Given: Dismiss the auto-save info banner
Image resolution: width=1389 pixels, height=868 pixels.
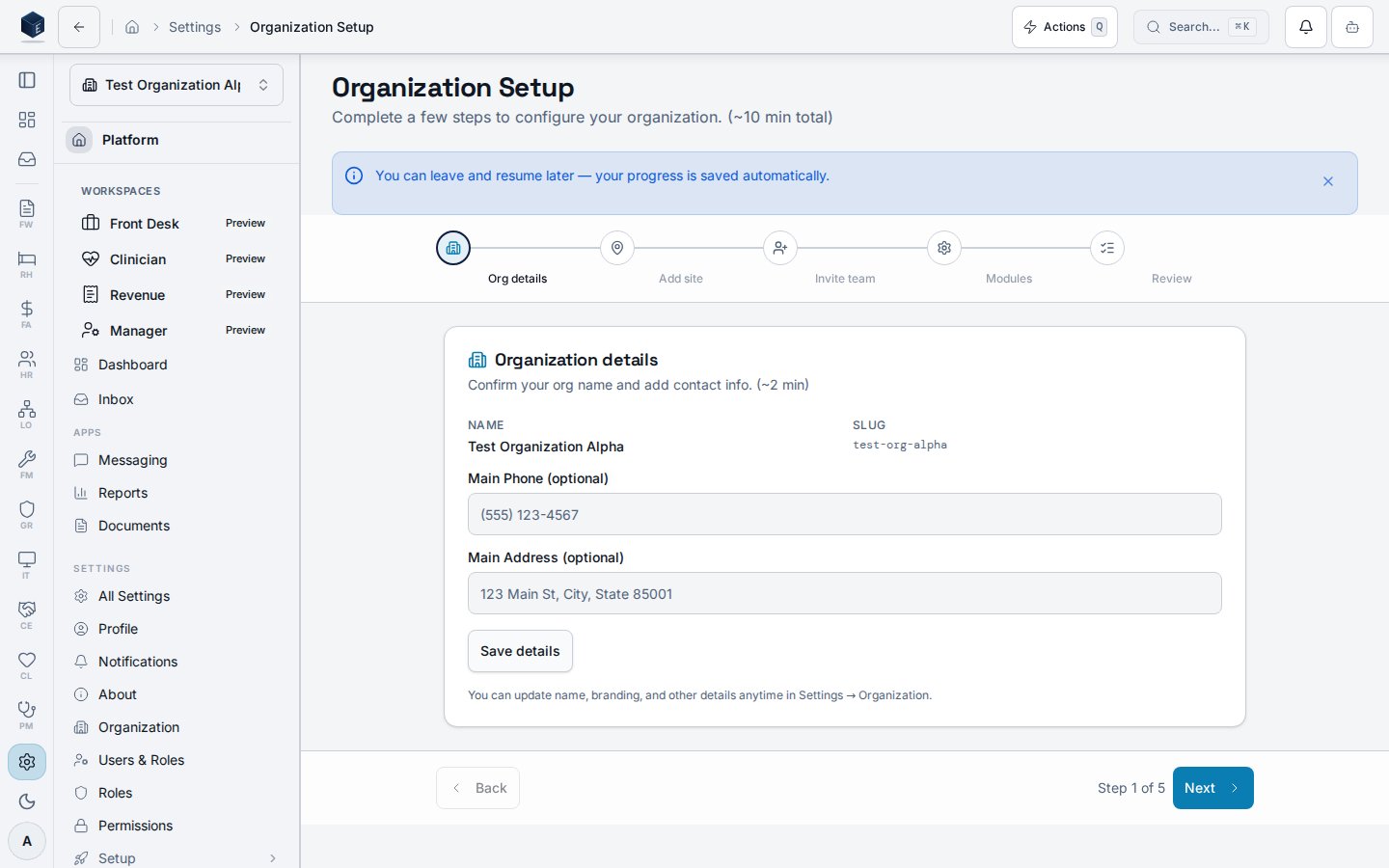Looking at the screenshot, I should [x=1328, y=181].
